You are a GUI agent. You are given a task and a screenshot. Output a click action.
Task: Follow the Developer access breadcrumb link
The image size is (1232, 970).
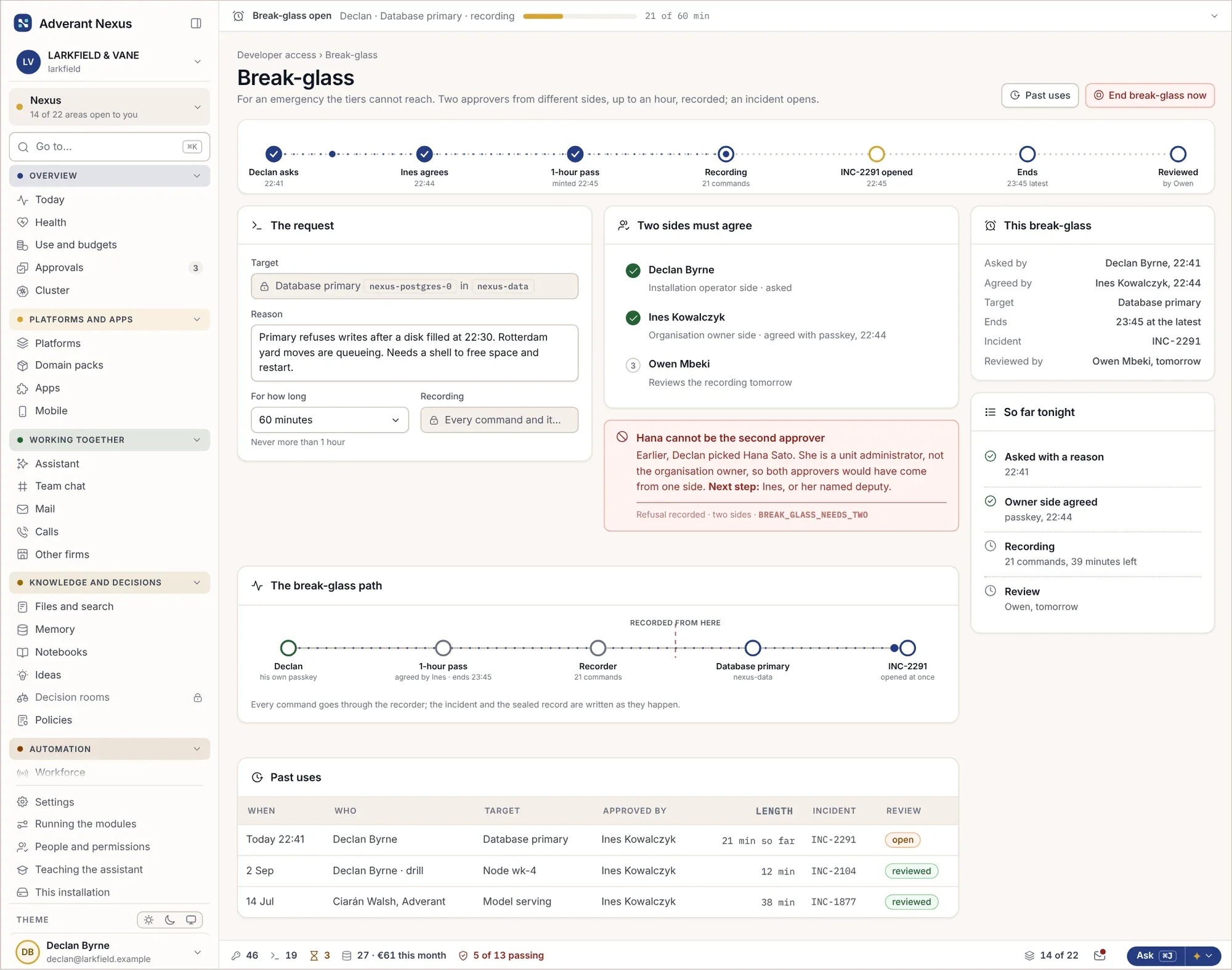click(277, 55)
